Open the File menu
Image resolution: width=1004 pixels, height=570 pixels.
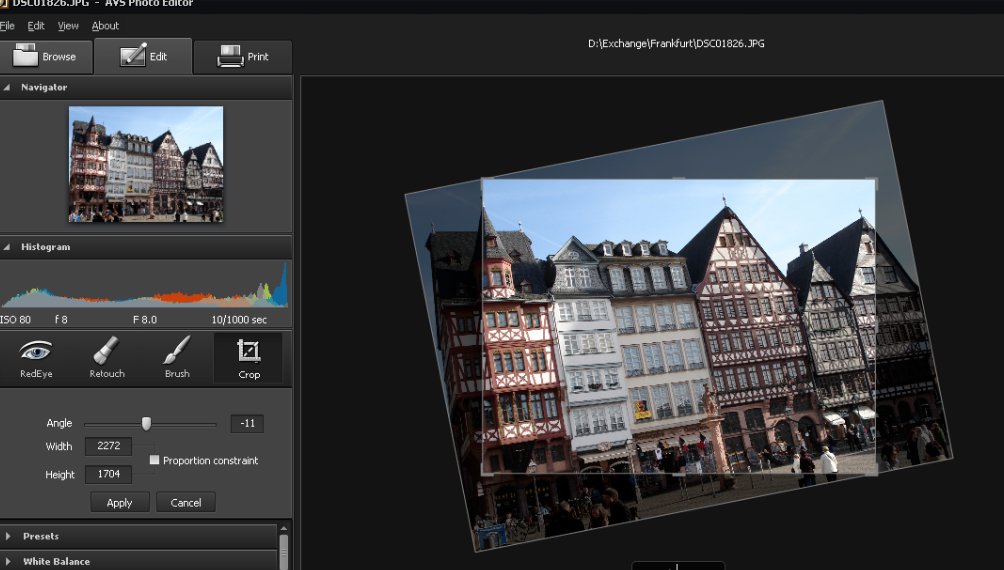coord(6,26)
